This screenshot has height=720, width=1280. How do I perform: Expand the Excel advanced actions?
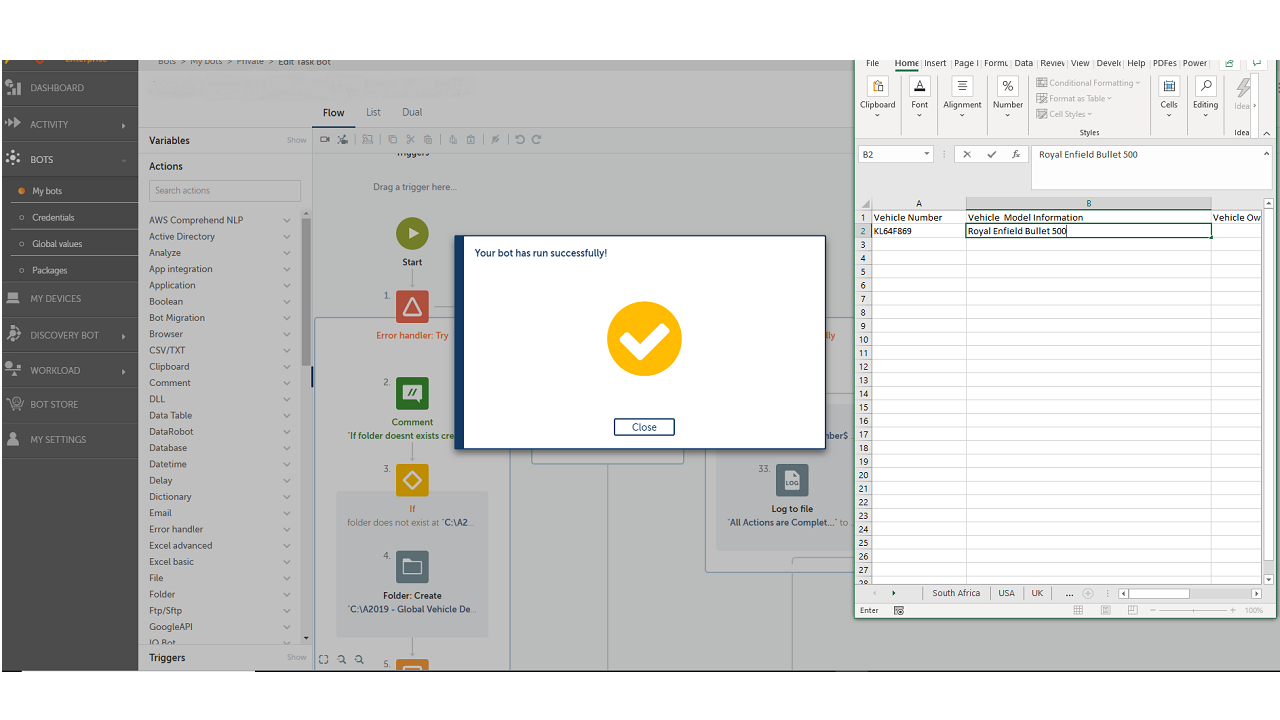pos(287,545)
